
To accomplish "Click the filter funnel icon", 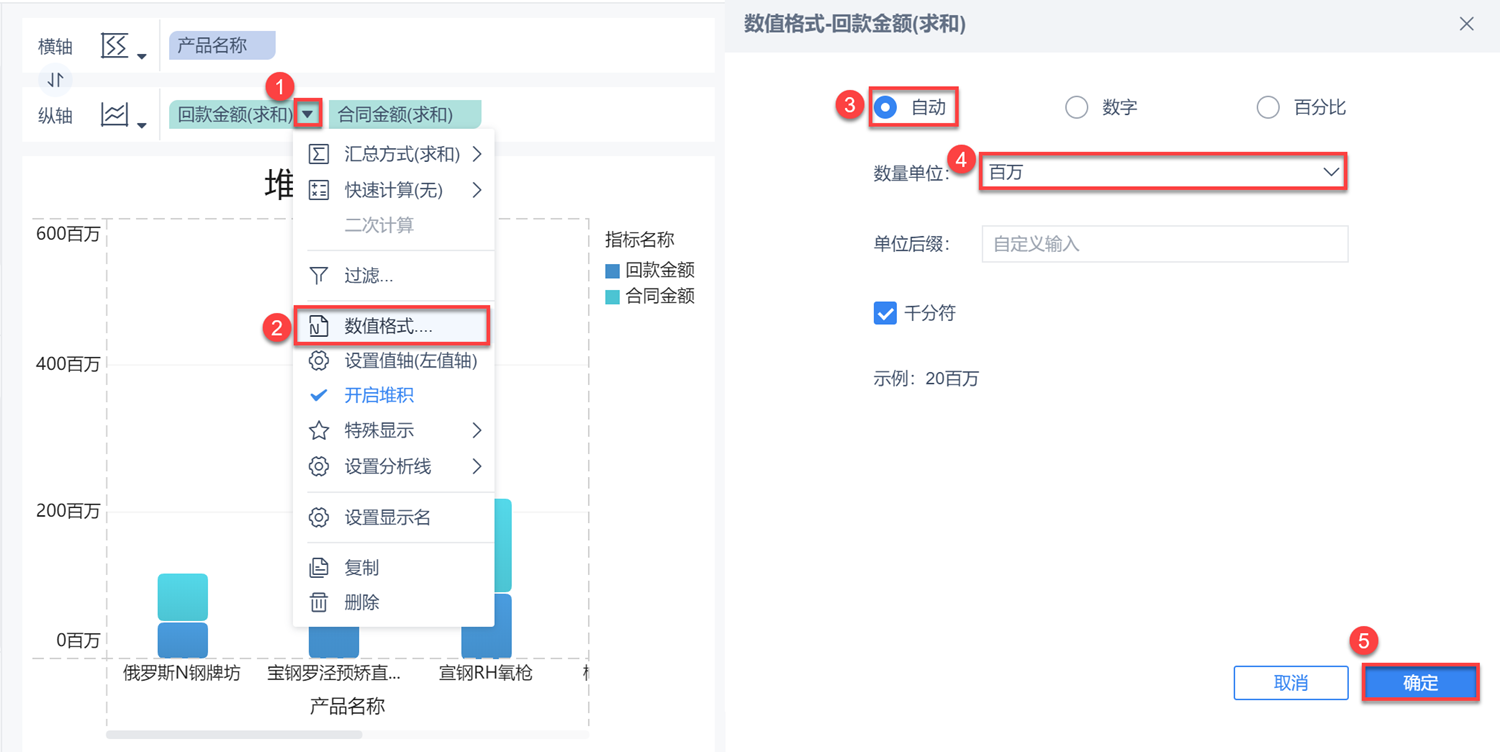I will pos(319,275).
